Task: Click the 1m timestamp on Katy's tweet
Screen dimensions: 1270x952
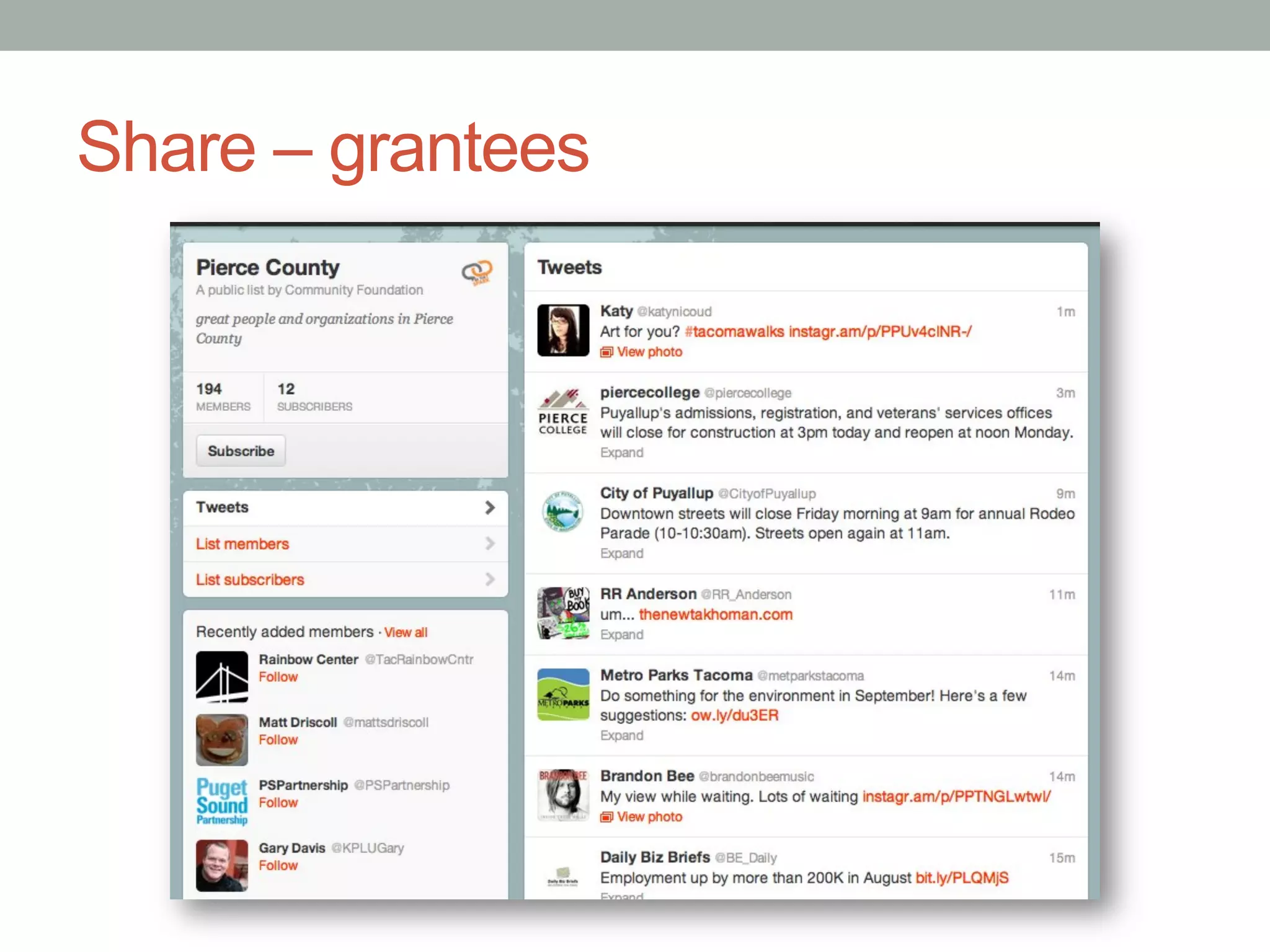Action: (x=1066, y=312)
